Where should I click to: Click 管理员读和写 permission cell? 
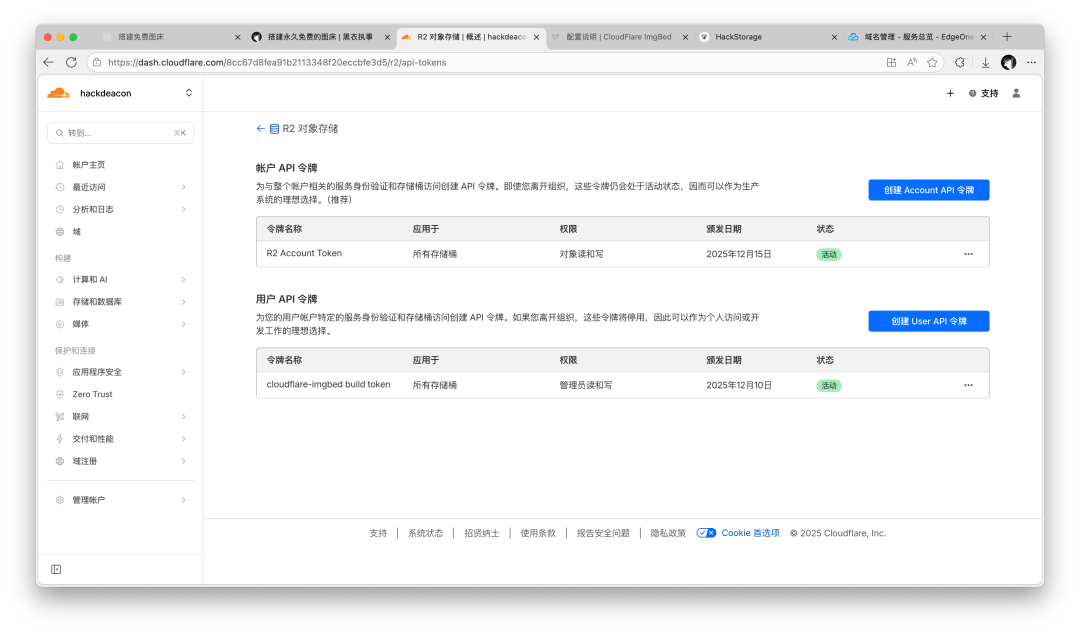(585, 385)
